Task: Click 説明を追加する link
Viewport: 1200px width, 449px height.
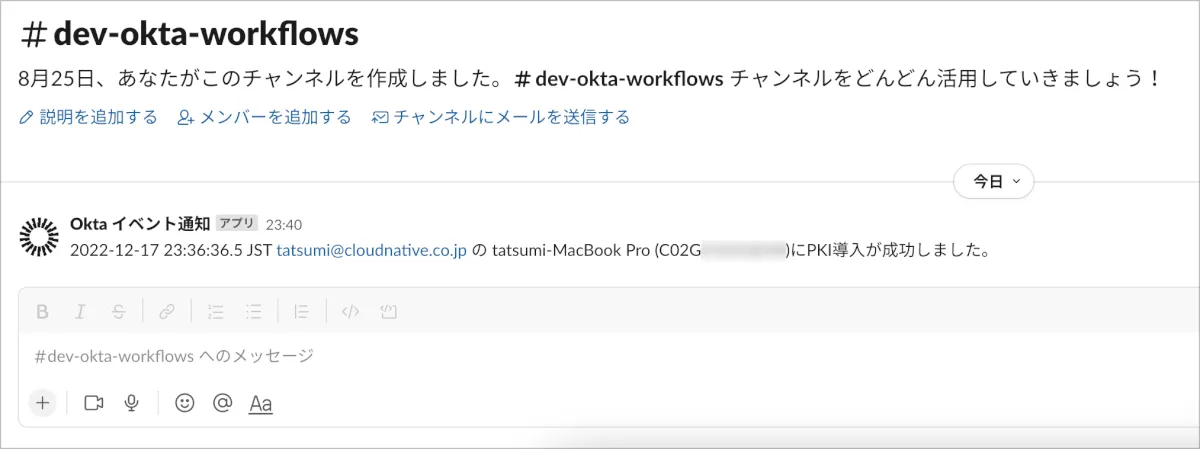Action: [88, 117]
